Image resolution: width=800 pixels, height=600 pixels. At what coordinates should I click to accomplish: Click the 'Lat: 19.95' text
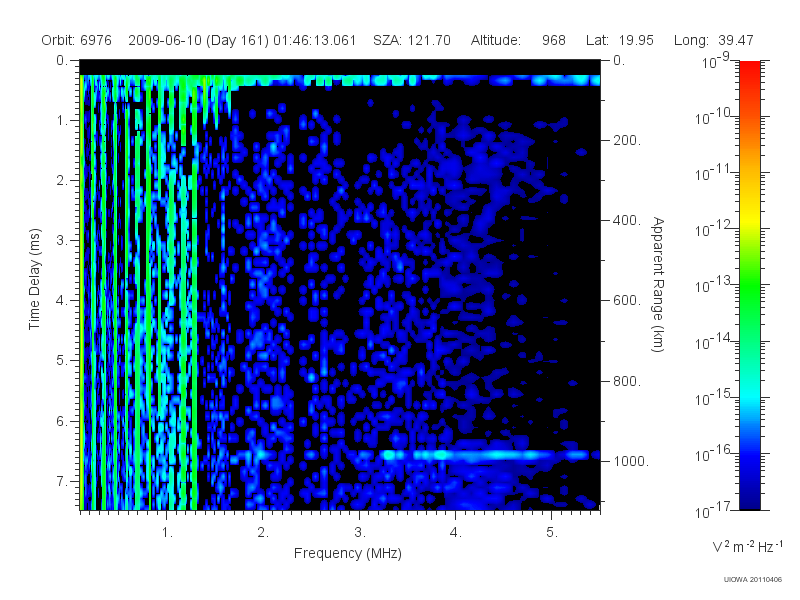point(619,40)
